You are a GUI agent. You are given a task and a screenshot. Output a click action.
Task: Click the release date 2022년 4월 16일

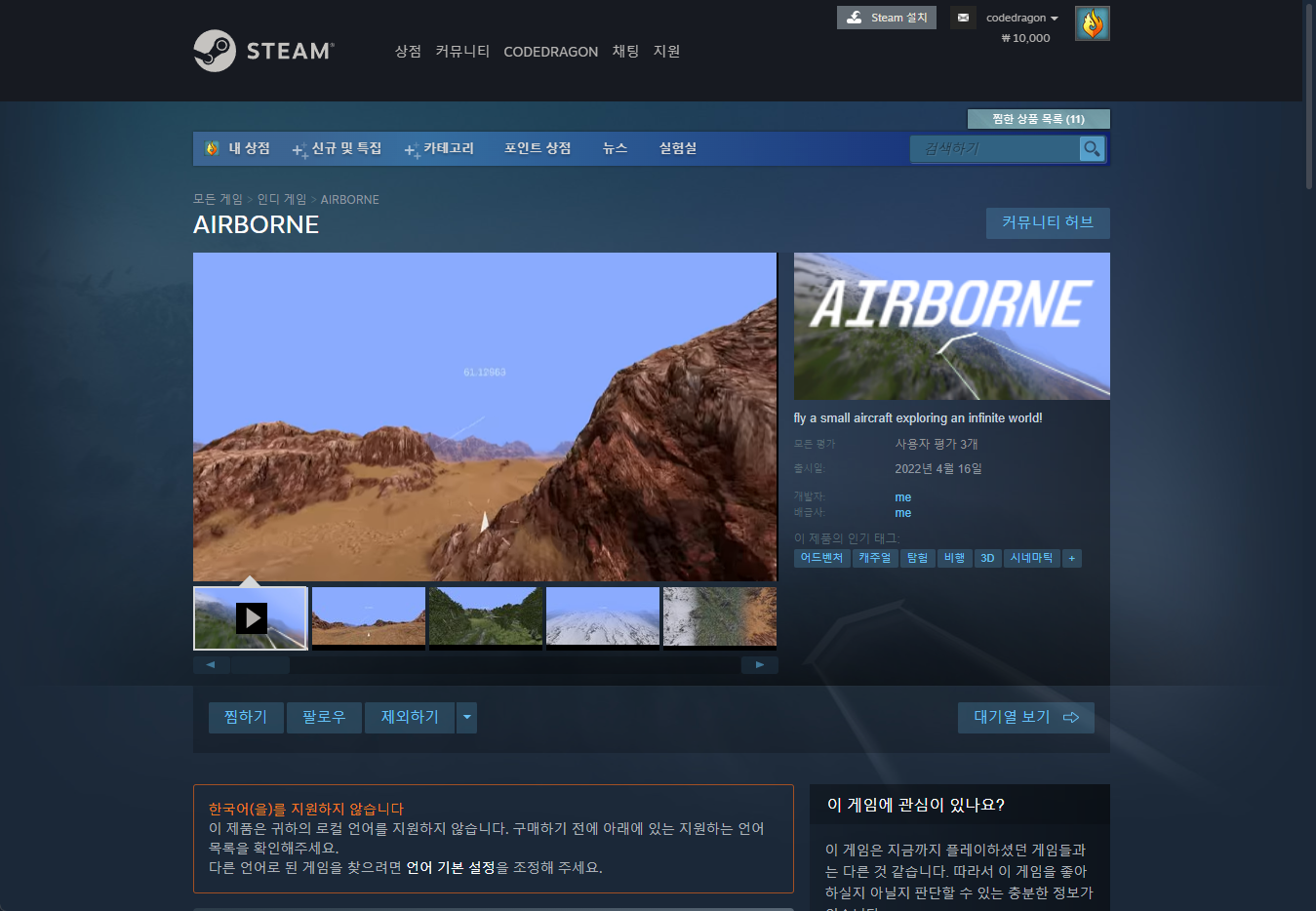tap(938, 469)
